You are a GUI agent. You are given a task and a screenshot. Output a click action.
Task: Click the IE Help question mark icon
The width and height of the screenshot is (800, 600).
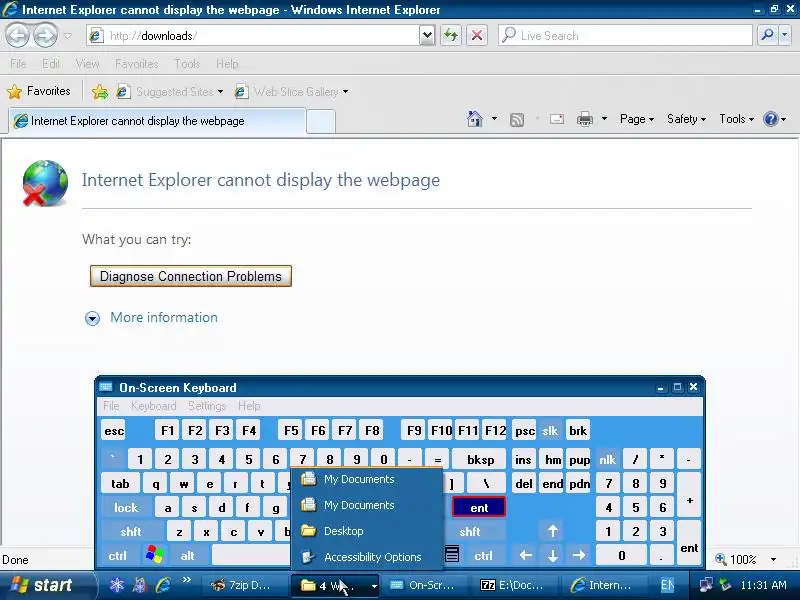point(770,119)
